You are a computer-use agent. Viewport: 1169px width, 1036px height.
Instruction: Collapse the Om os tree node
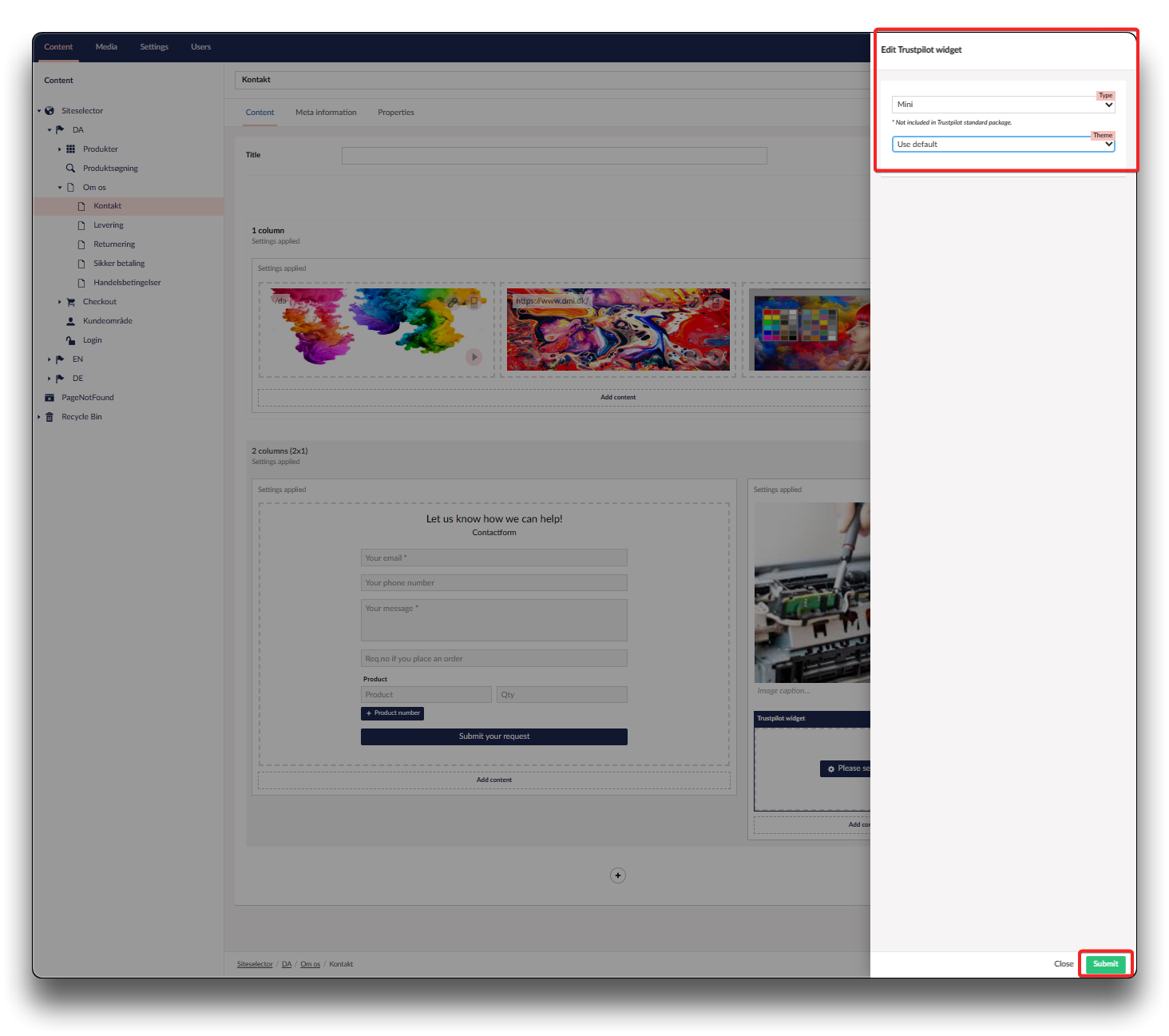coord(60,188)
